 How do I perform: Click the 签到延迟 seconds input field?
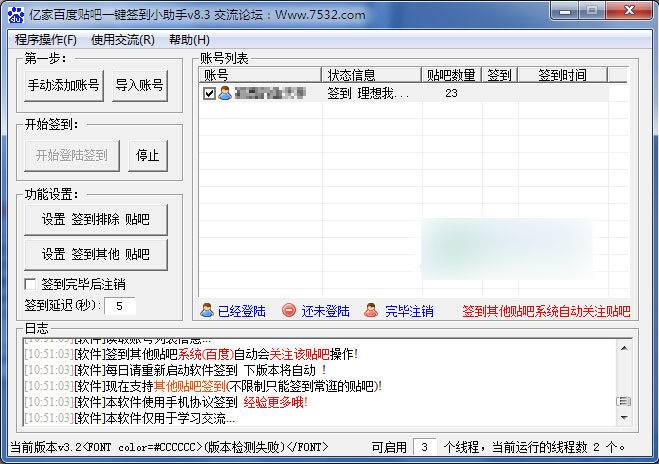(119, 305)
